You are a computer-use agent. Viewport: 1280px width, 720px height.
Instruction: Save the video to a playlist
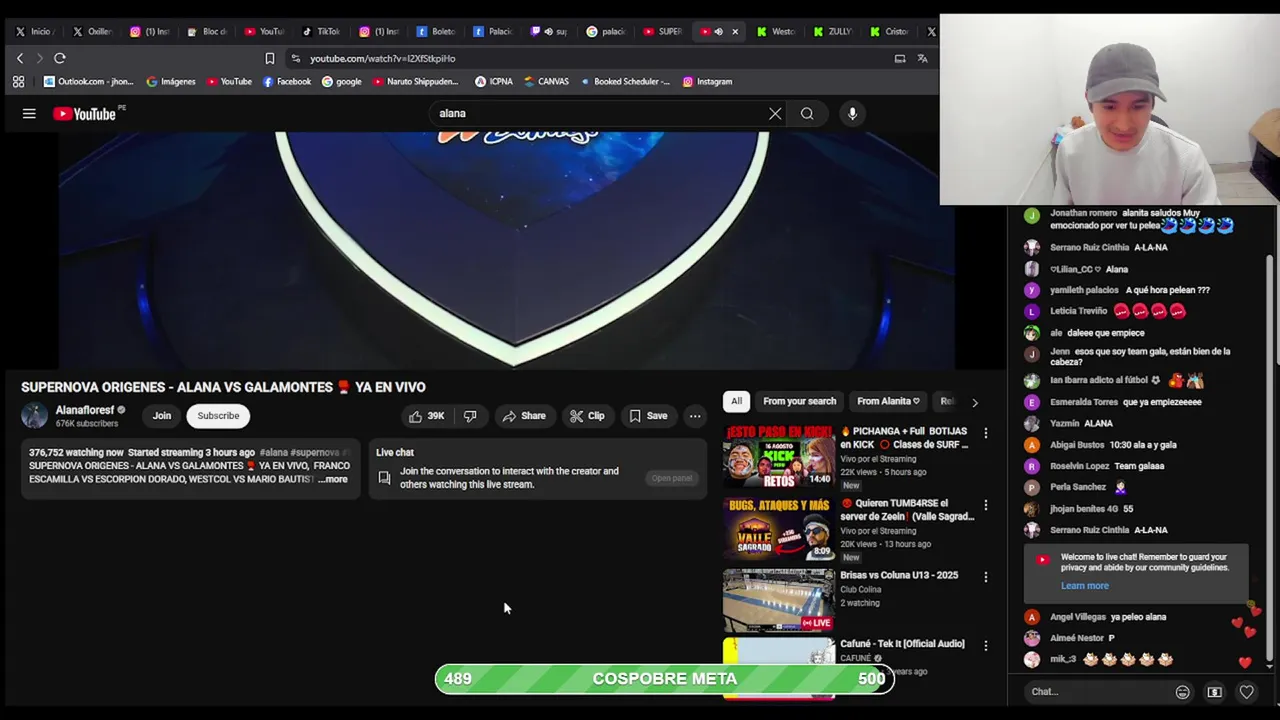(648, 416)
